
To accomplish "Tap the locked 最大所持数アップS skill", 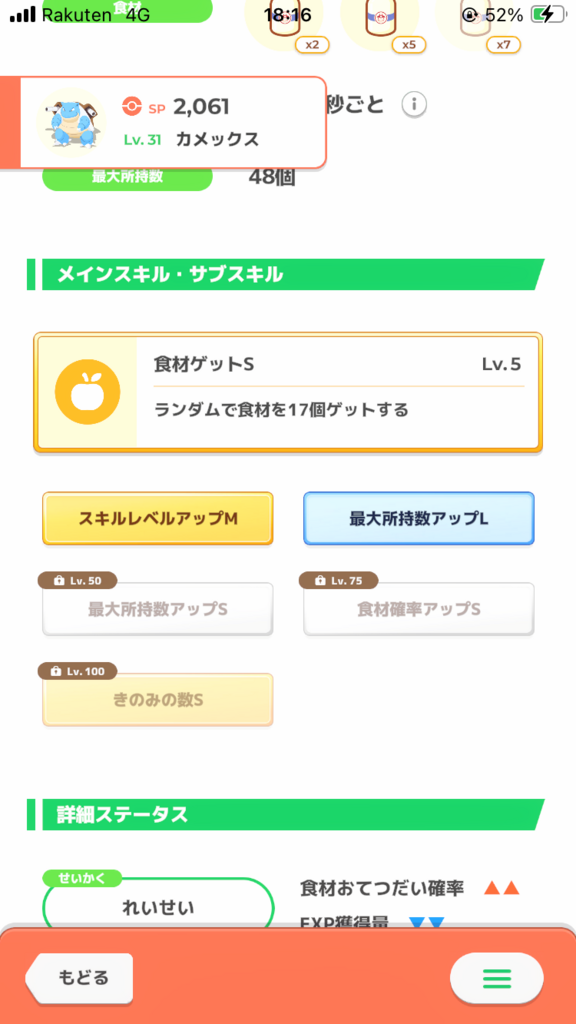I will (157, 609).
